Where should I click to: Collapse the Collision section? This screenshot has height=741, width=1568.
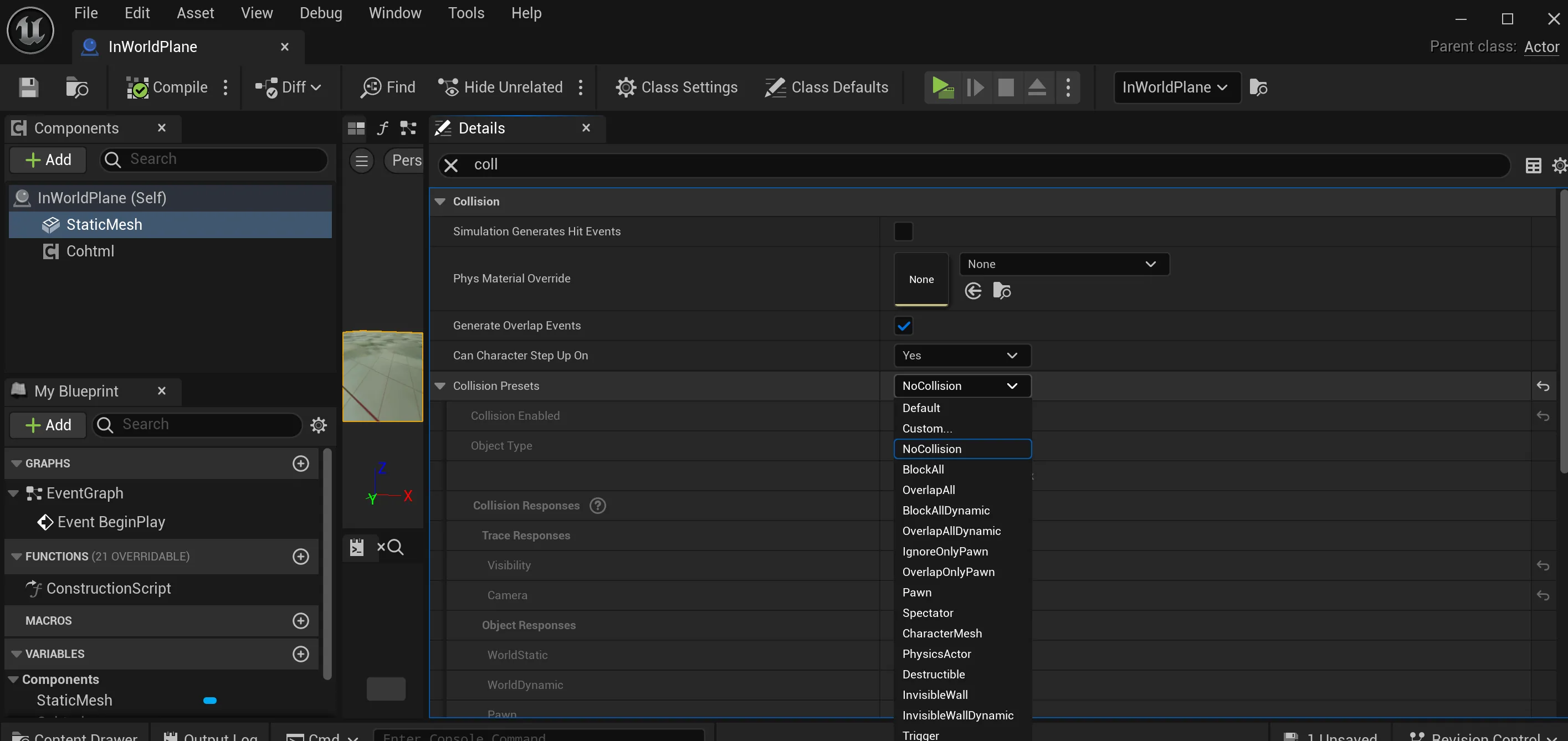coord(440,202)
